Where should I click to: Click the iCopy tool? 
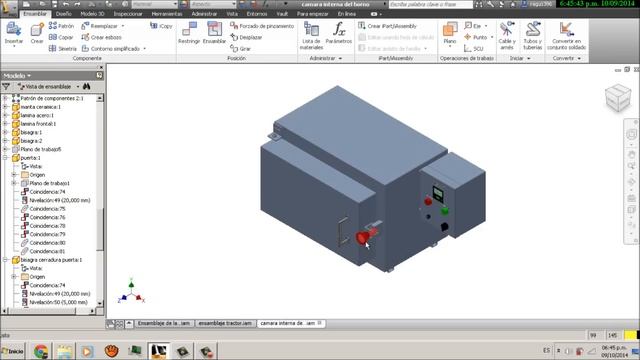(161, 26)
